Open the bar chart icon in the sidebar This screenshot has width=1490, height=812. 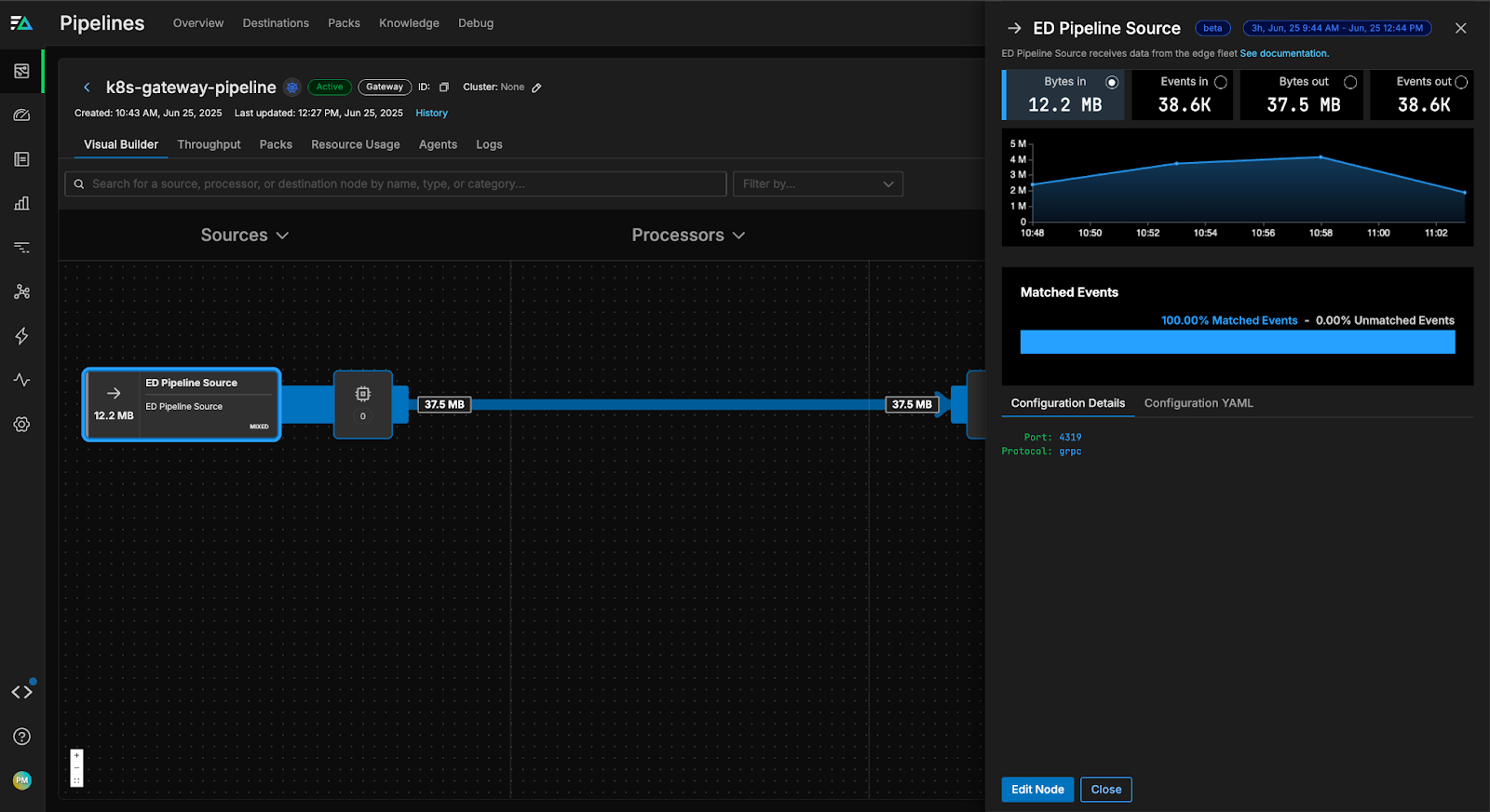22,203
